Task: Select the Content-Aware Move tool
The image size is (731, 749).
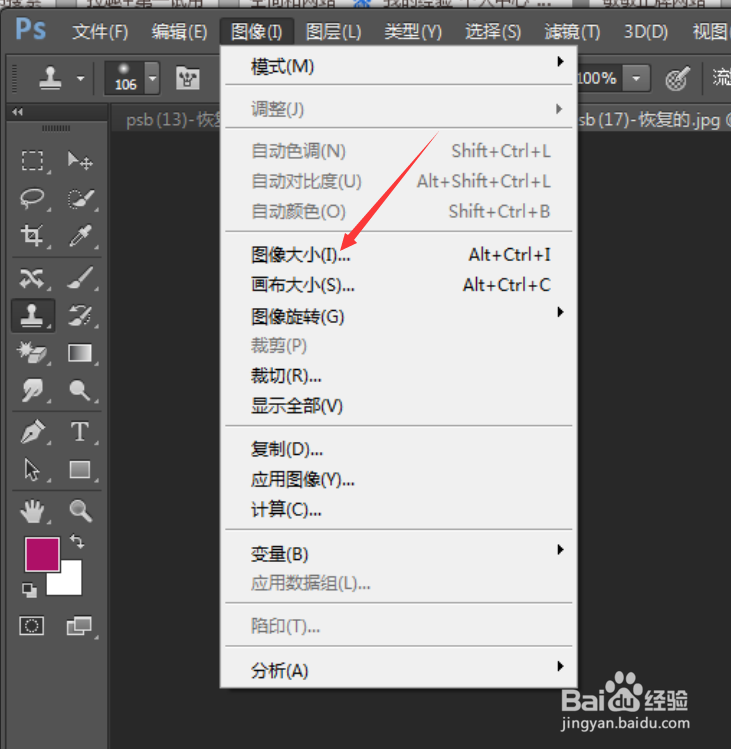Action: point(32,278)
